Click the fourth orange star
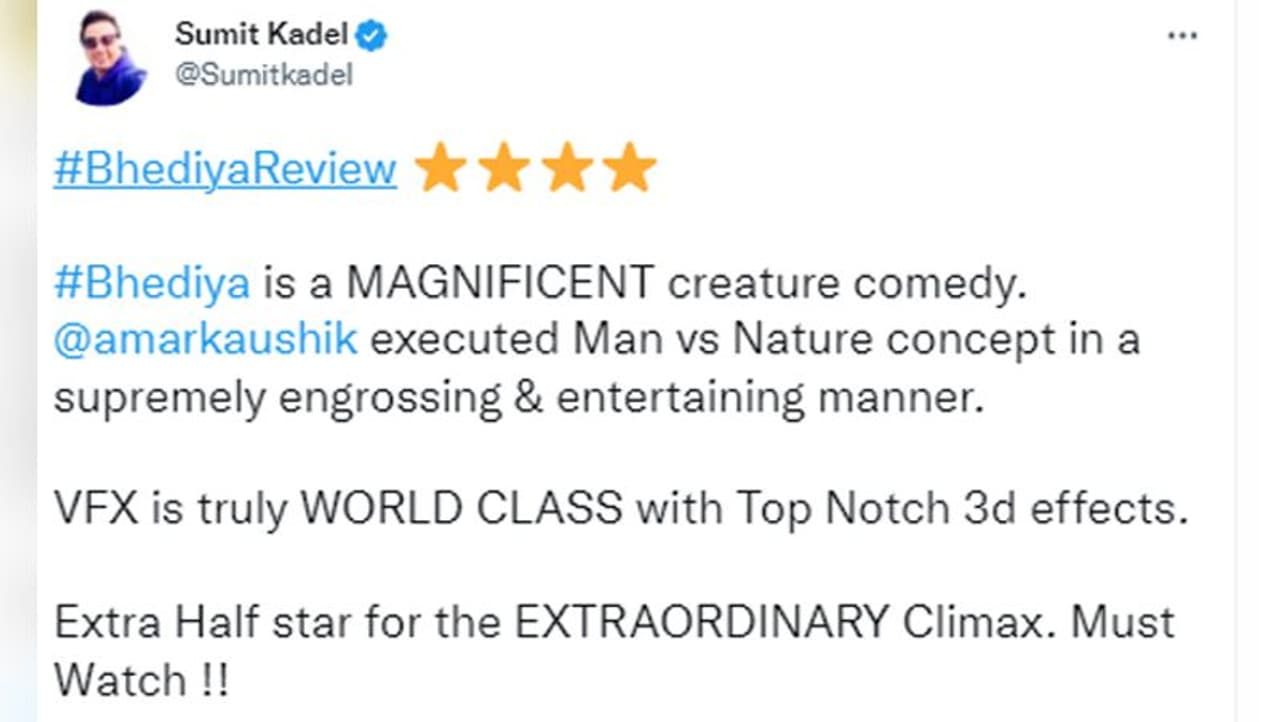 (630, 168)
